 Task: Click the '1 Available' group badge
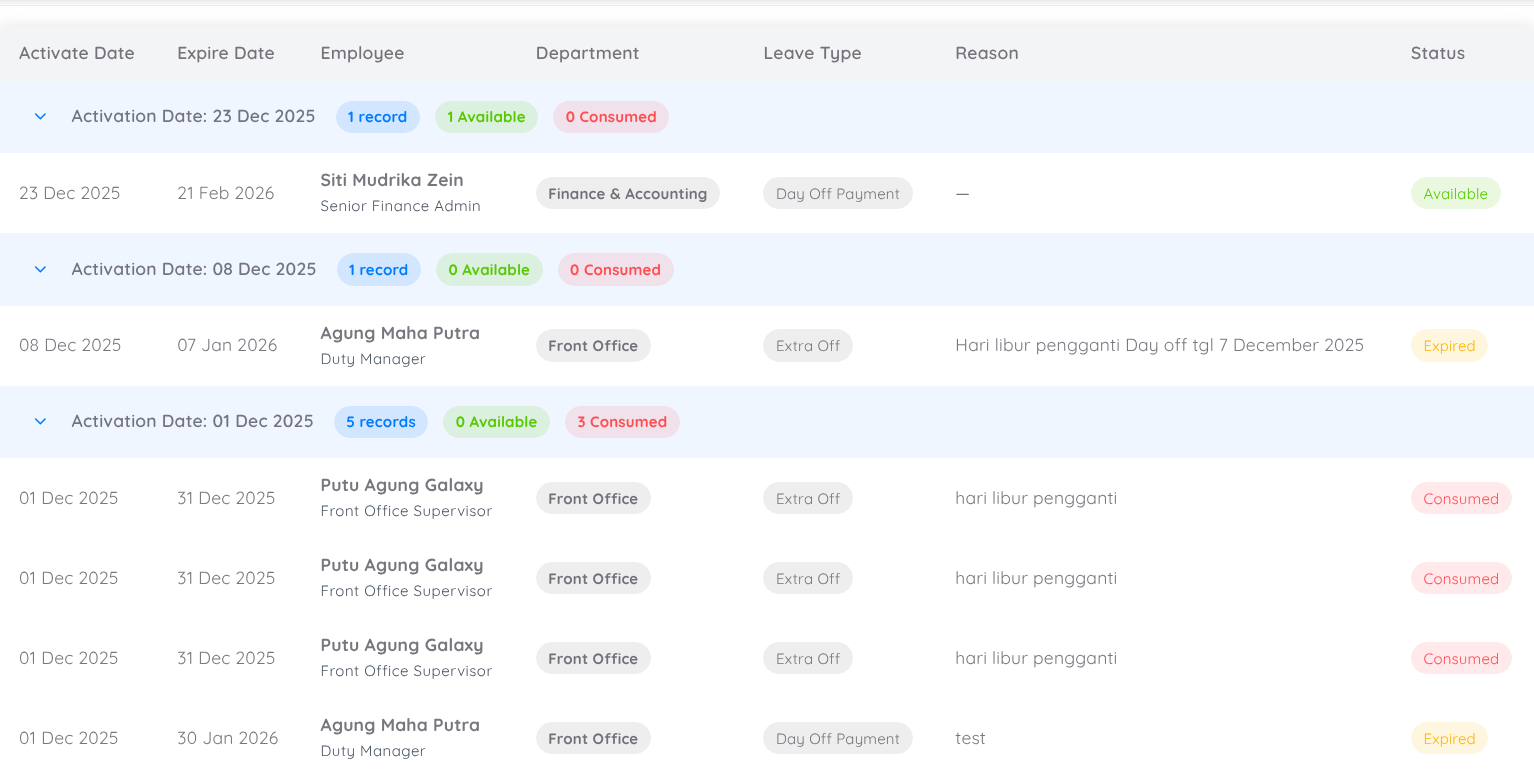pos(486,117)
